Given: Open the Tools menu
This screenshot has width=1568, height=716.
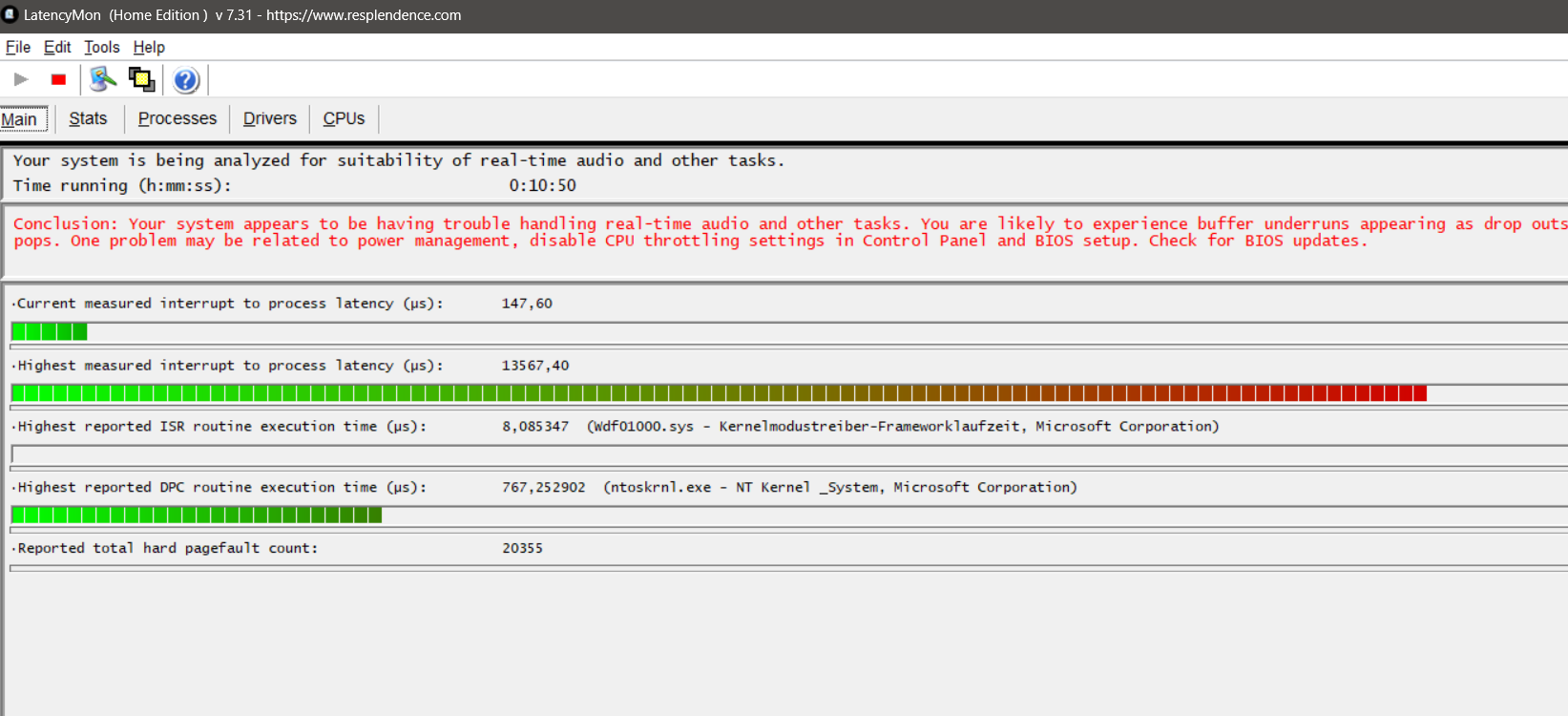Looking at the screenshot, I should coord(102,47).
